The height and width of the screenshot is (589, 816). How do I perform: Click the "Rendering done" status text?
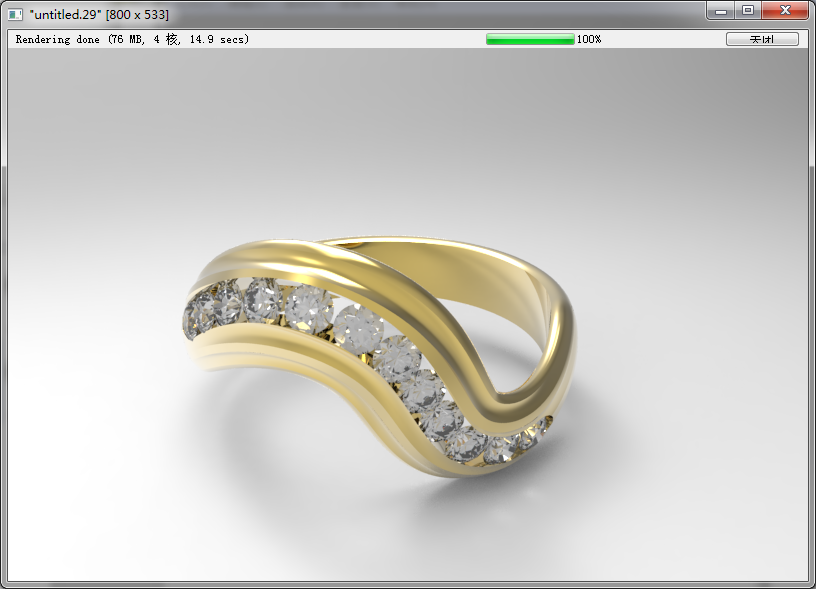(59, 39)
